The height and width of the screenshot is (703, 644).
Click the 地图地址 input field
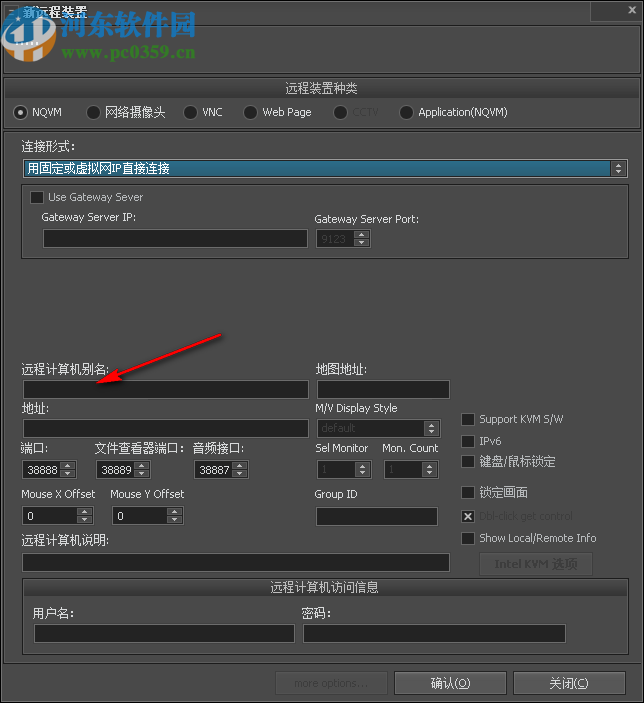pos(383,389)
